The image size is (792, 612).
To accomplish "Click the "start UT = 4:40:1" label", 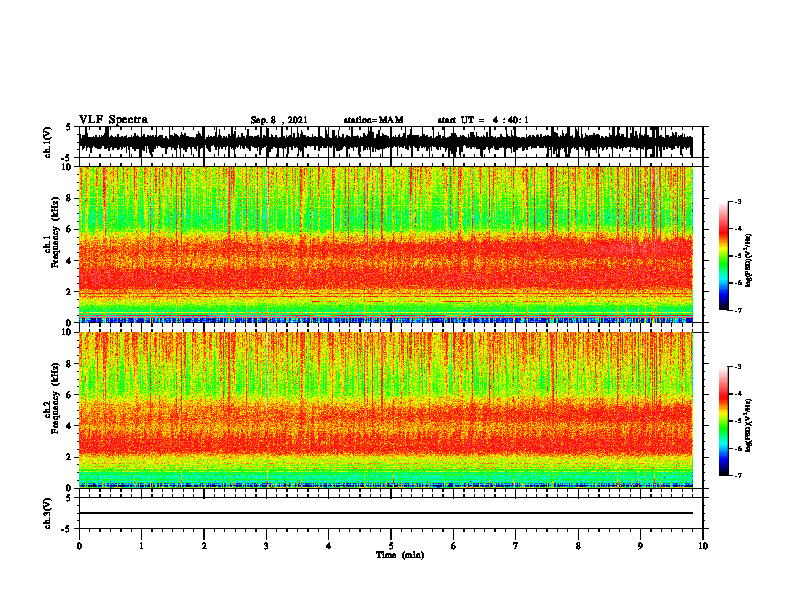I will [x=483, y=120].
